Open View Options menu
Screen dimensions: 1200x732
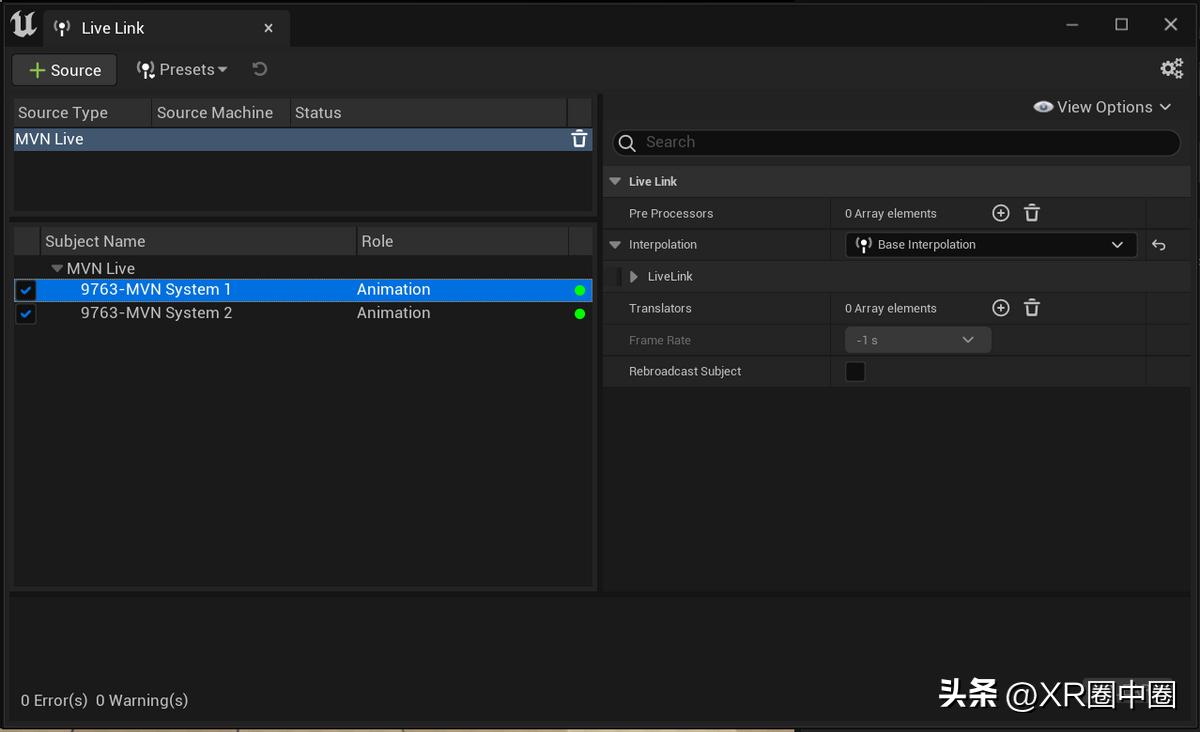point(1102,107)
